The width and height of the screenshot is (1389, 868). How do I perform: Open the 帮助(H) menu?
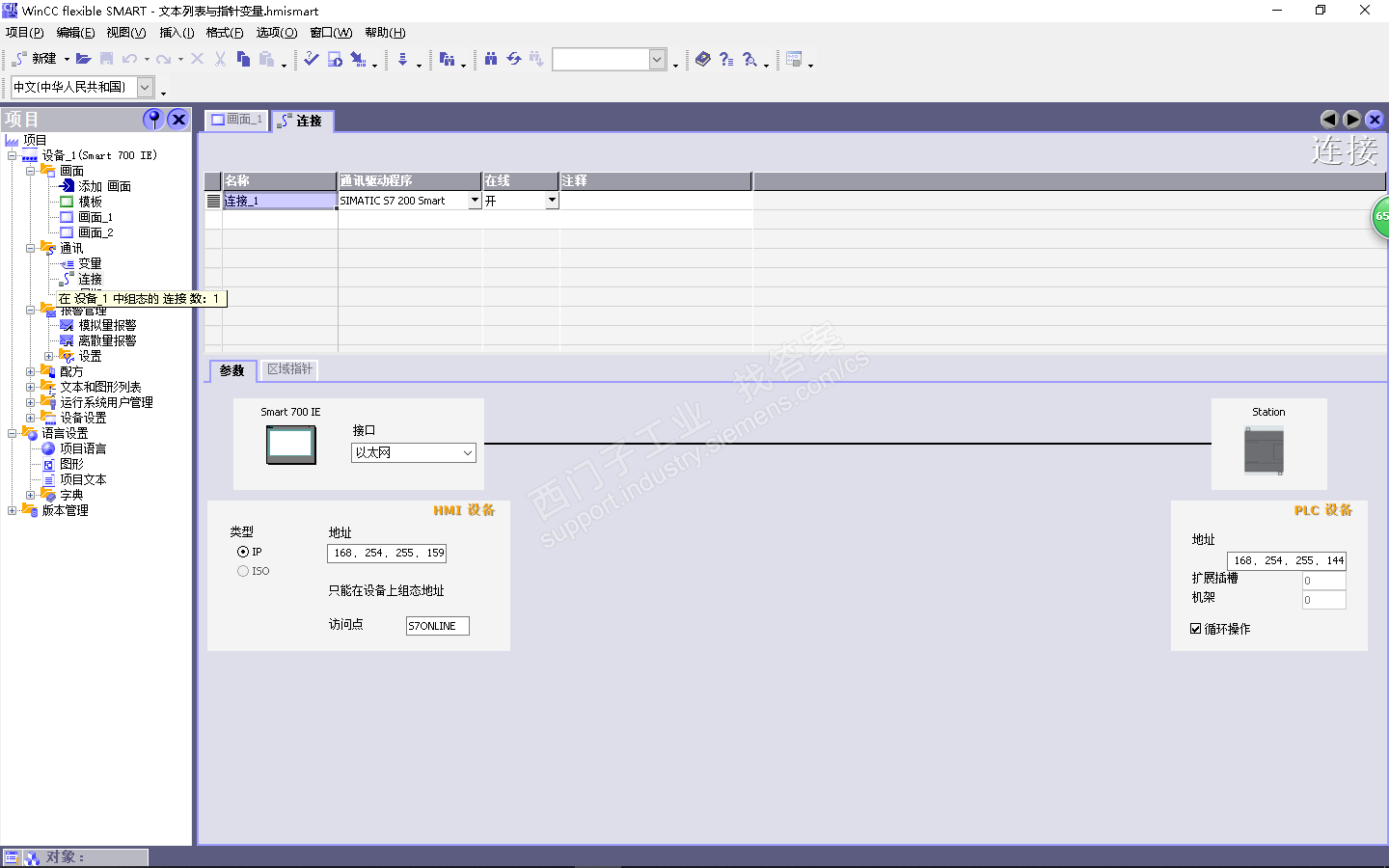(x=385, y=33)
